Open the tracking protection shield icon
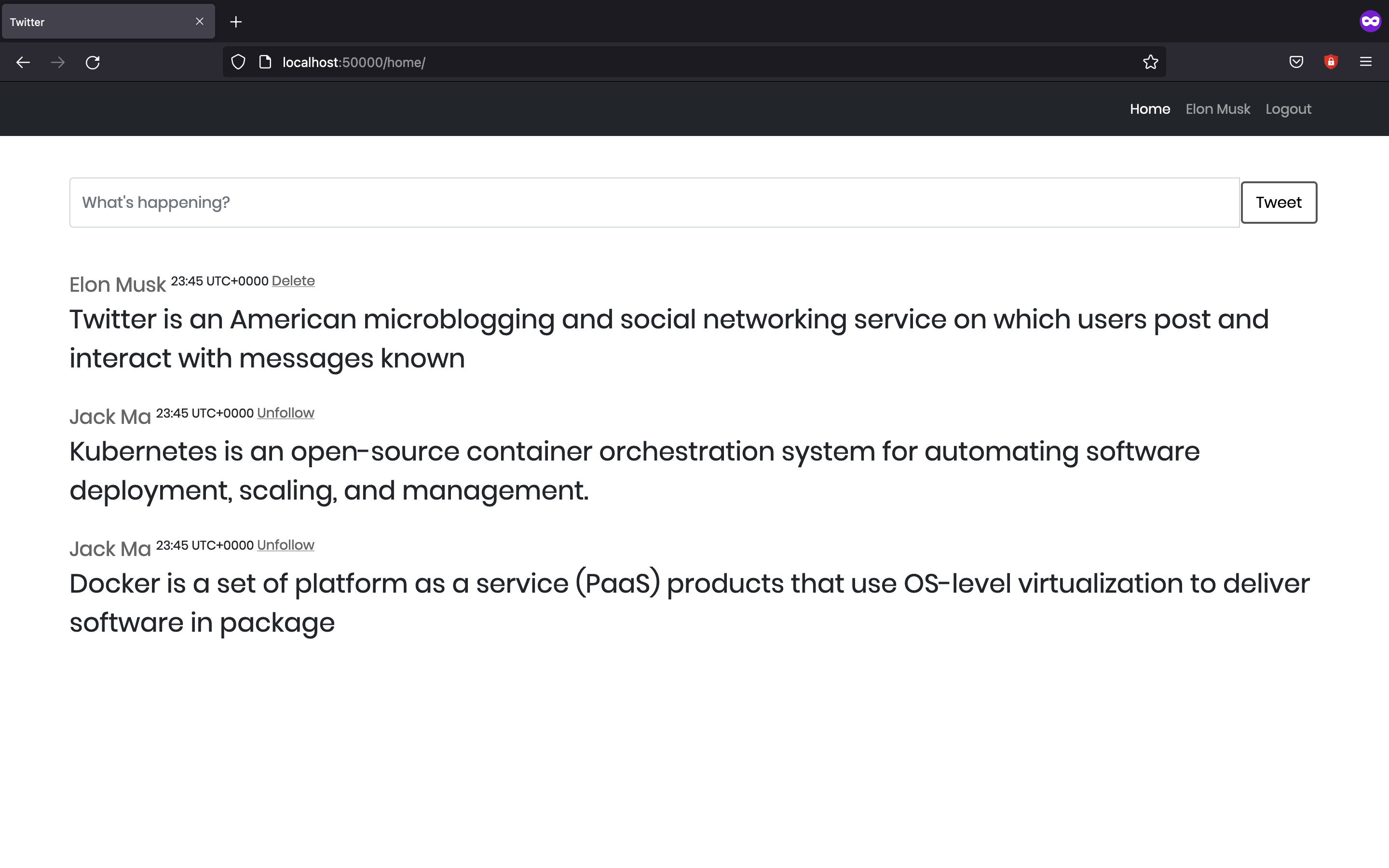This screenshot has height=868, width=1389. pyautogui.click(x=238, y=62)
